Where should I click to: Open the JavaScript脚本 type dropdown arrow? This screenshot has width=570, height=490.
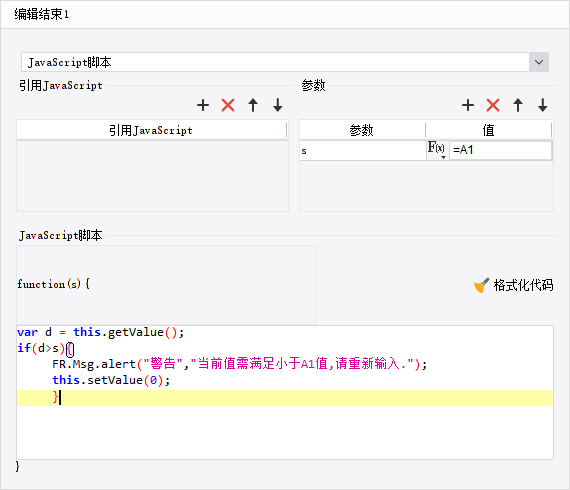pos(539,62)
